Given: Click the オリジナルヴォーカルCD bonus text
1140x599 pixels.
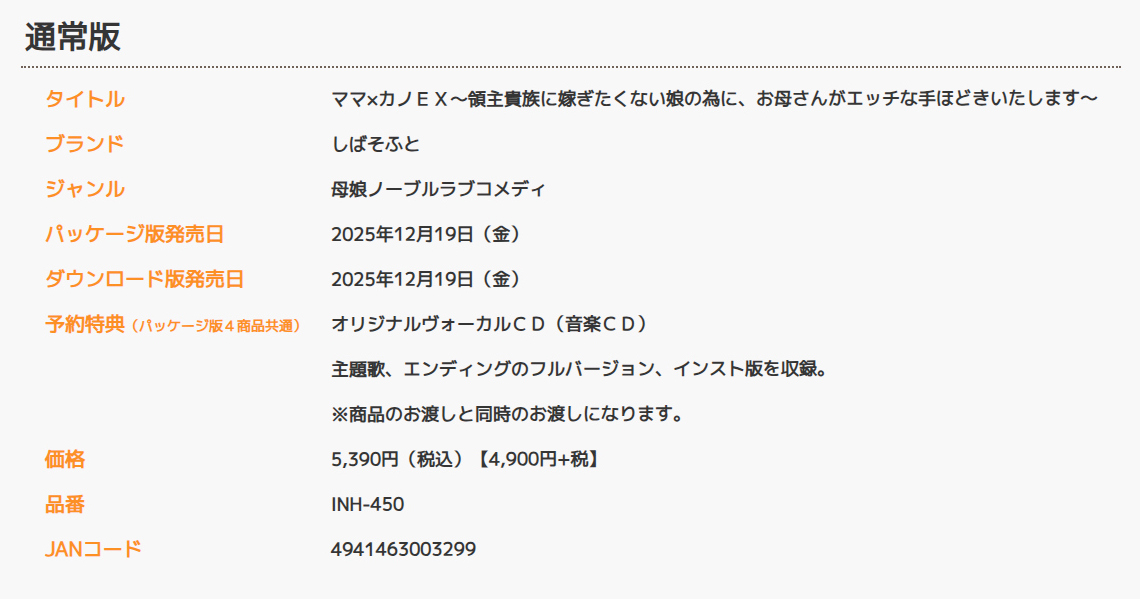Looking at the screenshot, I should [x=490, y=324].
